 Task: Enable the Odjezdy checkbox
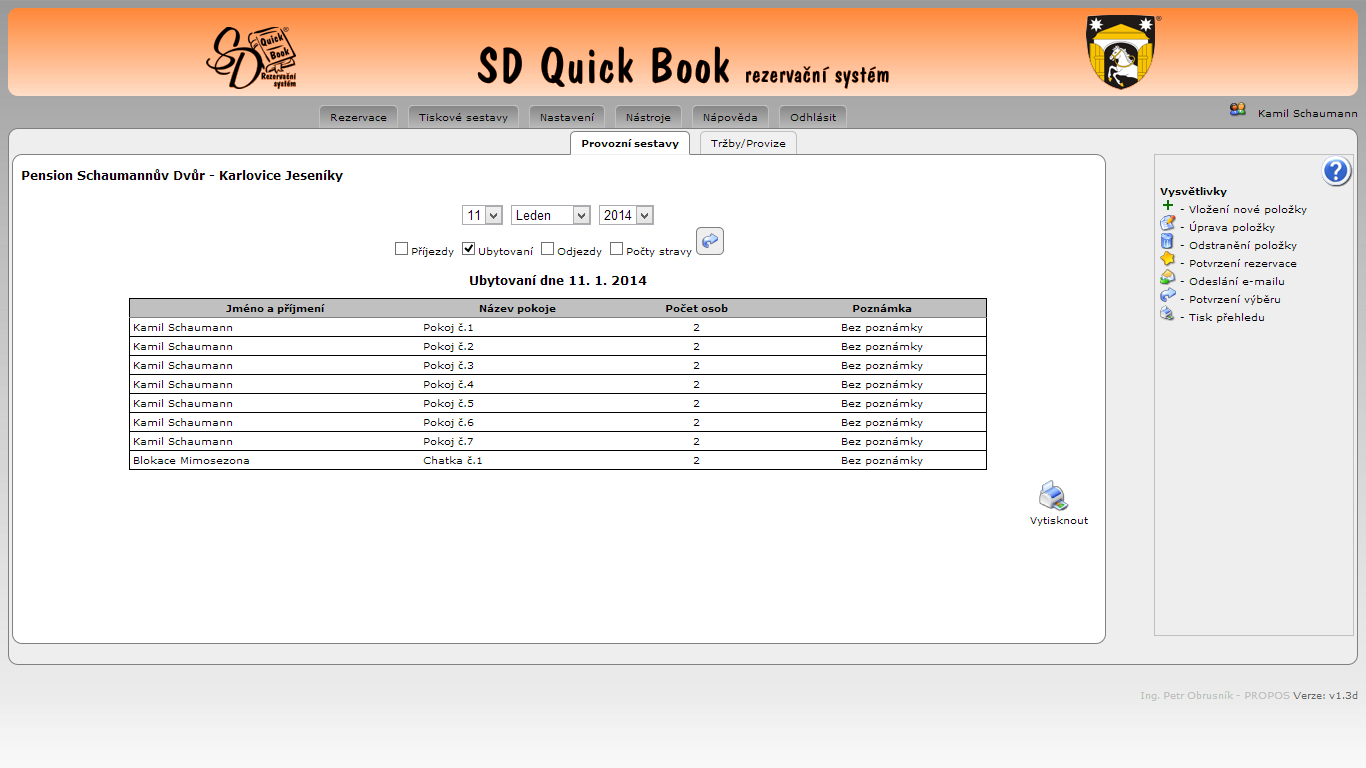(x=547, y=249)
